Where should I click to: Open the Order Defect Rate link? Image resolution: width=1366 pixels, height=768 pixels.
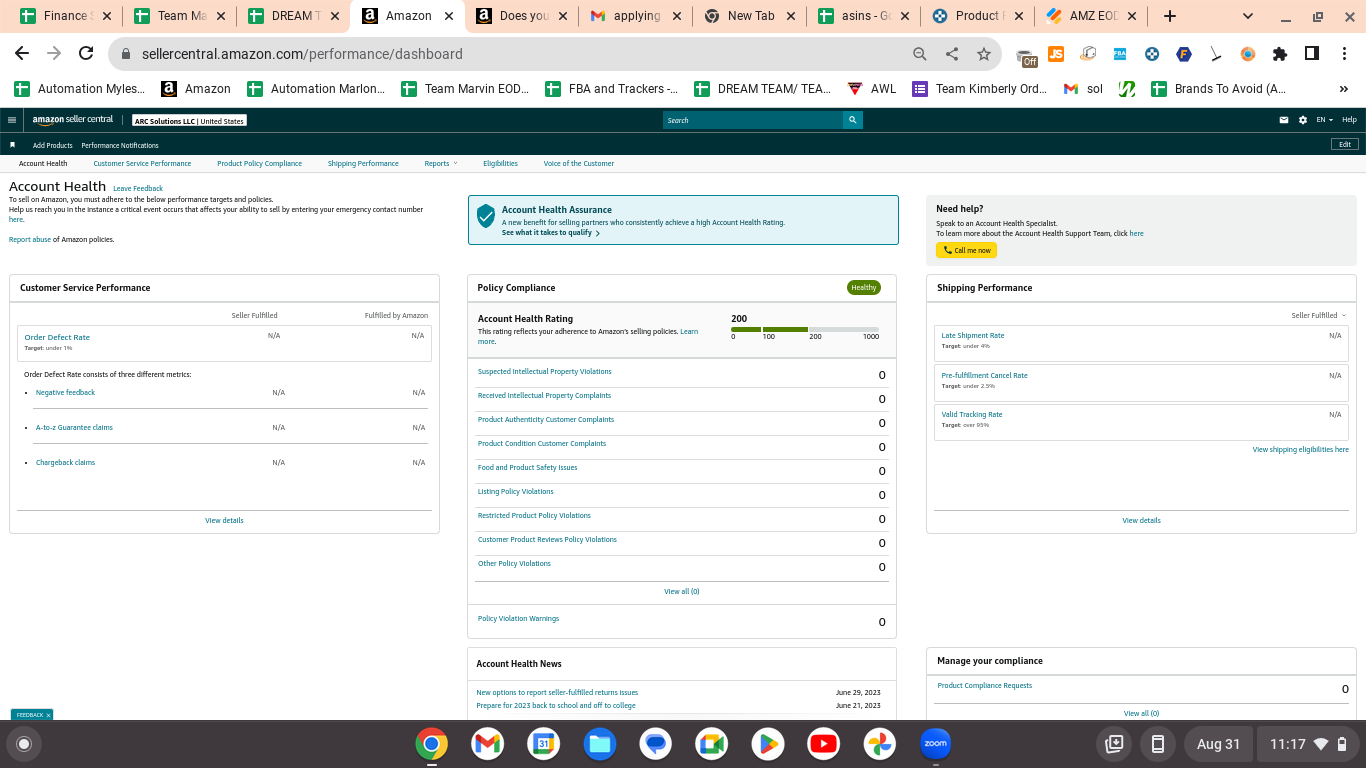click(57, 337)
